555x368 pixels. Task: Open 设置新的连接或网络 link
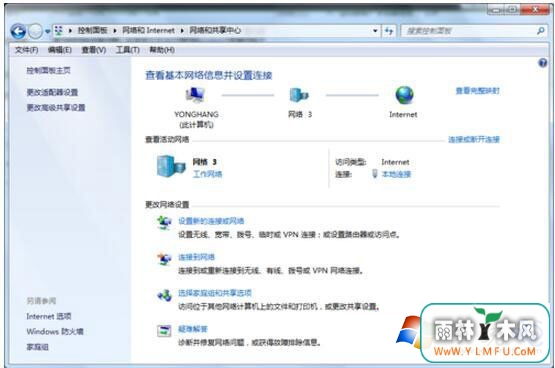(211, 221)
